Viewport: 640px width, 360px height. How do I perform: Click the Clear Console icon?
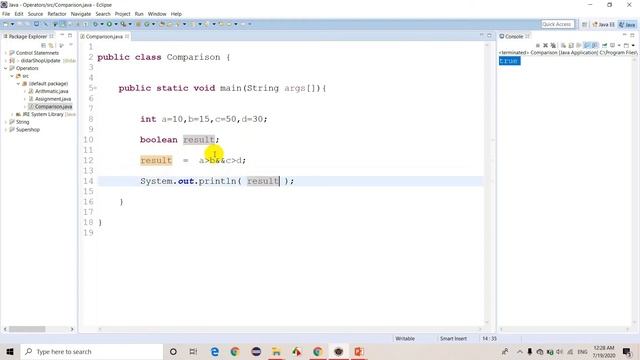pyautogui.click(x=563, y=45)
